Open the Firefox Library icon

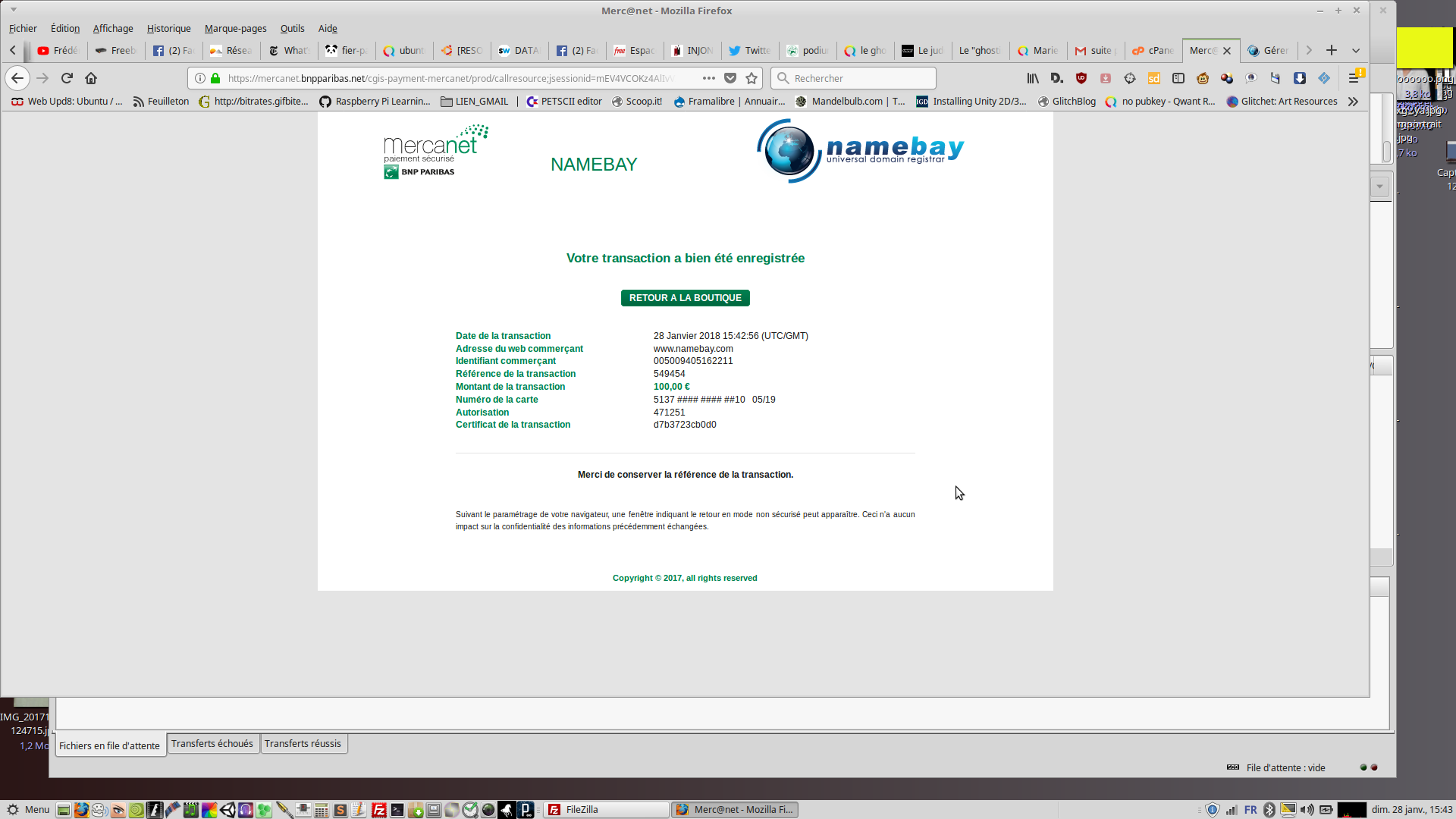coord(1033,78)
